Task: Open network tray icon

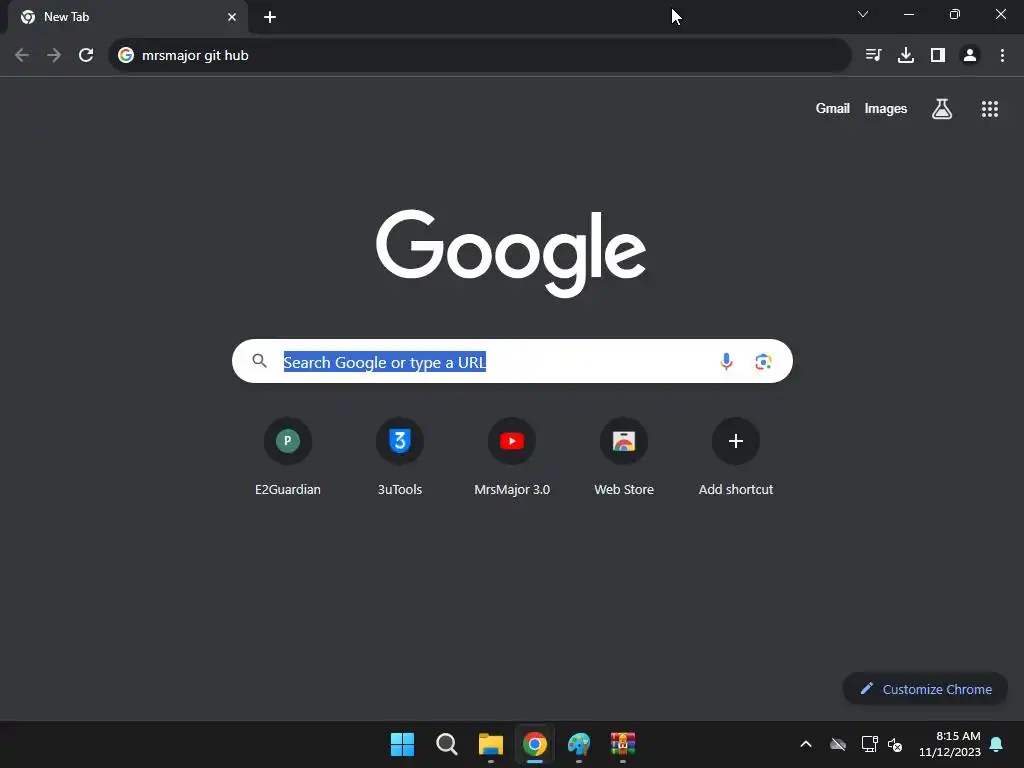Action: [869, 744]
